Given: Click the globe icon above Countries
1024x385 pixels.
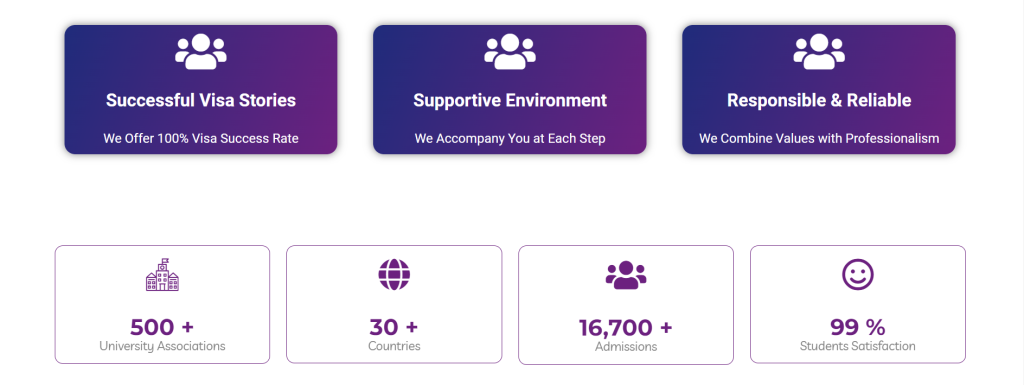Looking at the screenshot, I should (394, 275).
